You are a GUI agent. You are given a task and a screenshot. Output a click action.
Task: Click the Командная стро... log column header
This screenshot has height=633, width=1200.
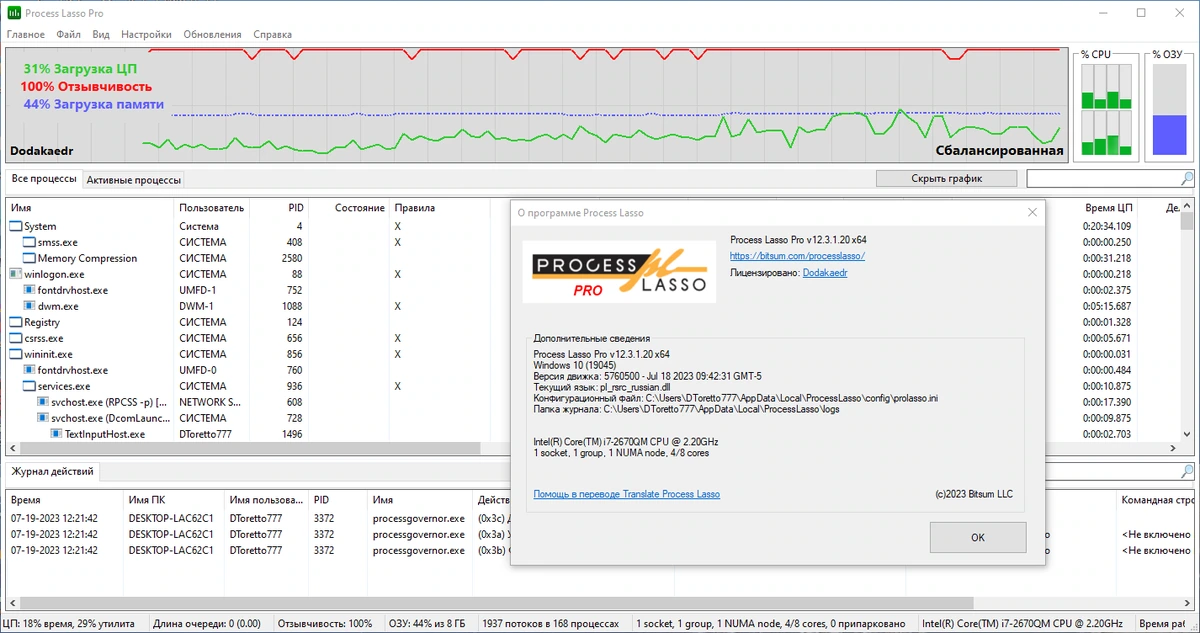click(1156, 500)
